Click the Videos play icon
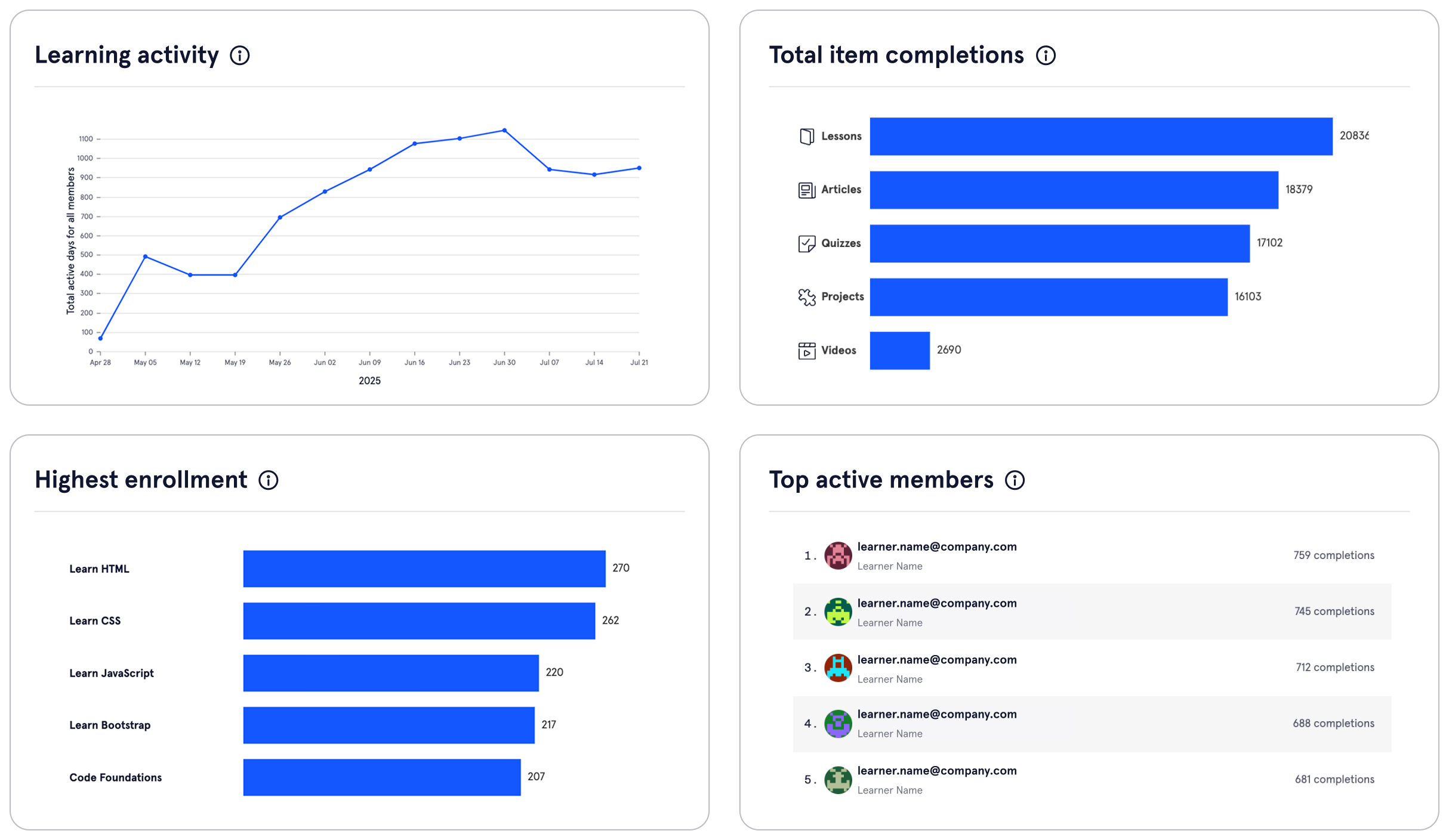Screen dimensions: 1449x840 click(807, 351)
